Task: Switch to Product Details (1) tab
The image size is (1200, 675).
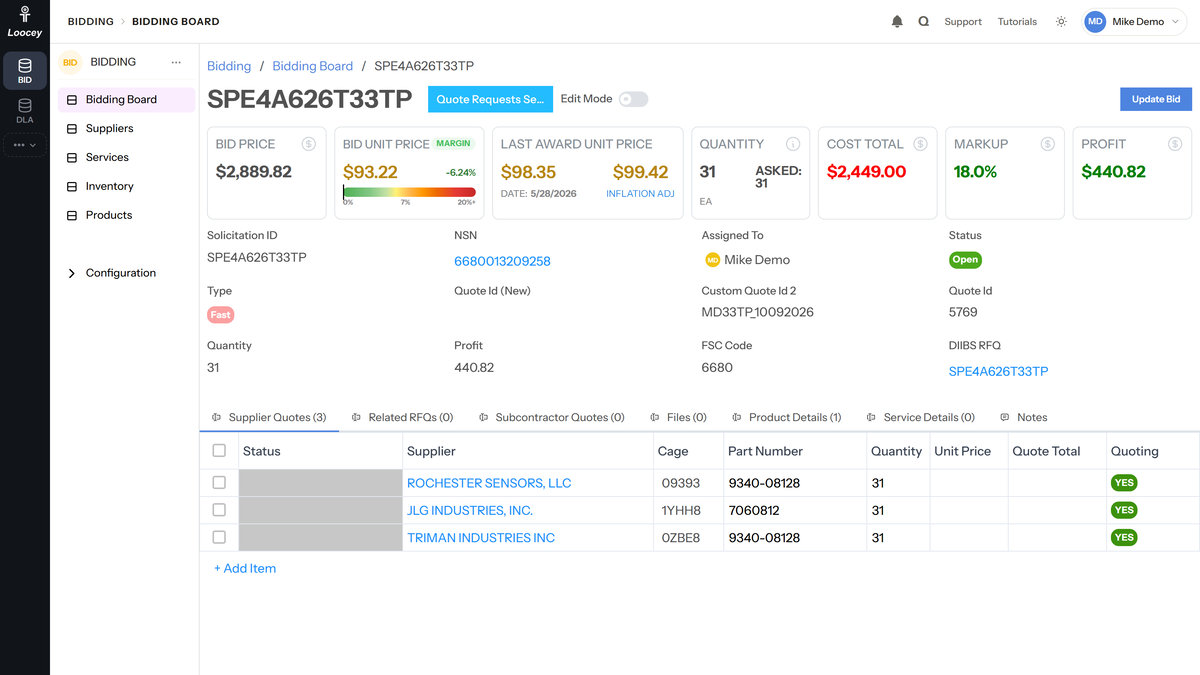Action: (x=786, y=417)
